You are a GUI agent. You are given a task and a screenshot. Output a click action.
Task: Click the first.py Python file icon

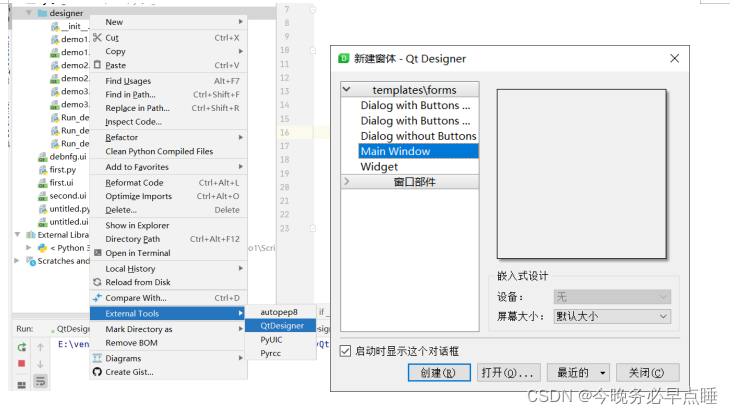43,170
